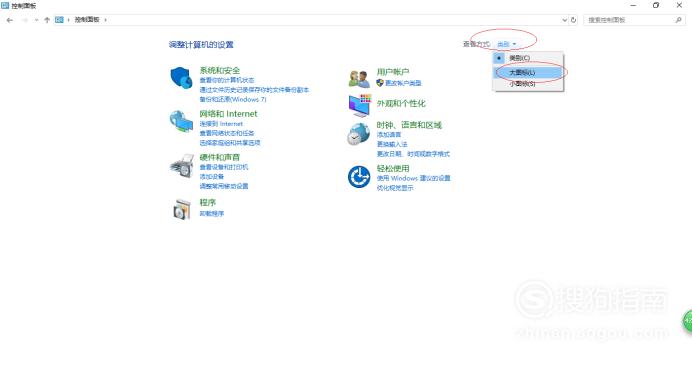Open 通过文件历史记录保存你的文件备份副本
The height and width of the screenshot is (367, 692).
[254, 90]
